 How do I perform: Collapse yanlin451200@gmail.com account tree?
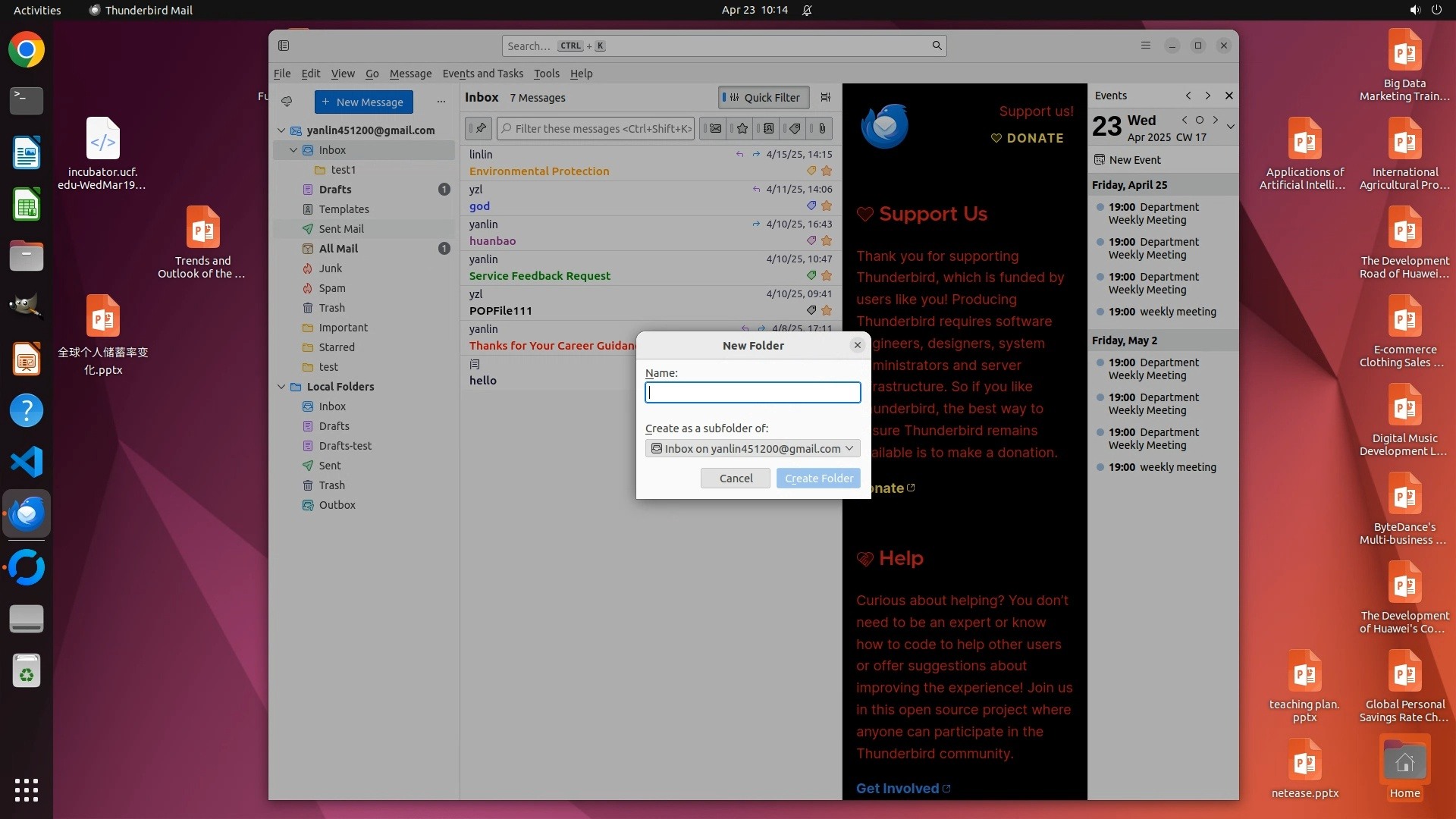click(281, 130)
